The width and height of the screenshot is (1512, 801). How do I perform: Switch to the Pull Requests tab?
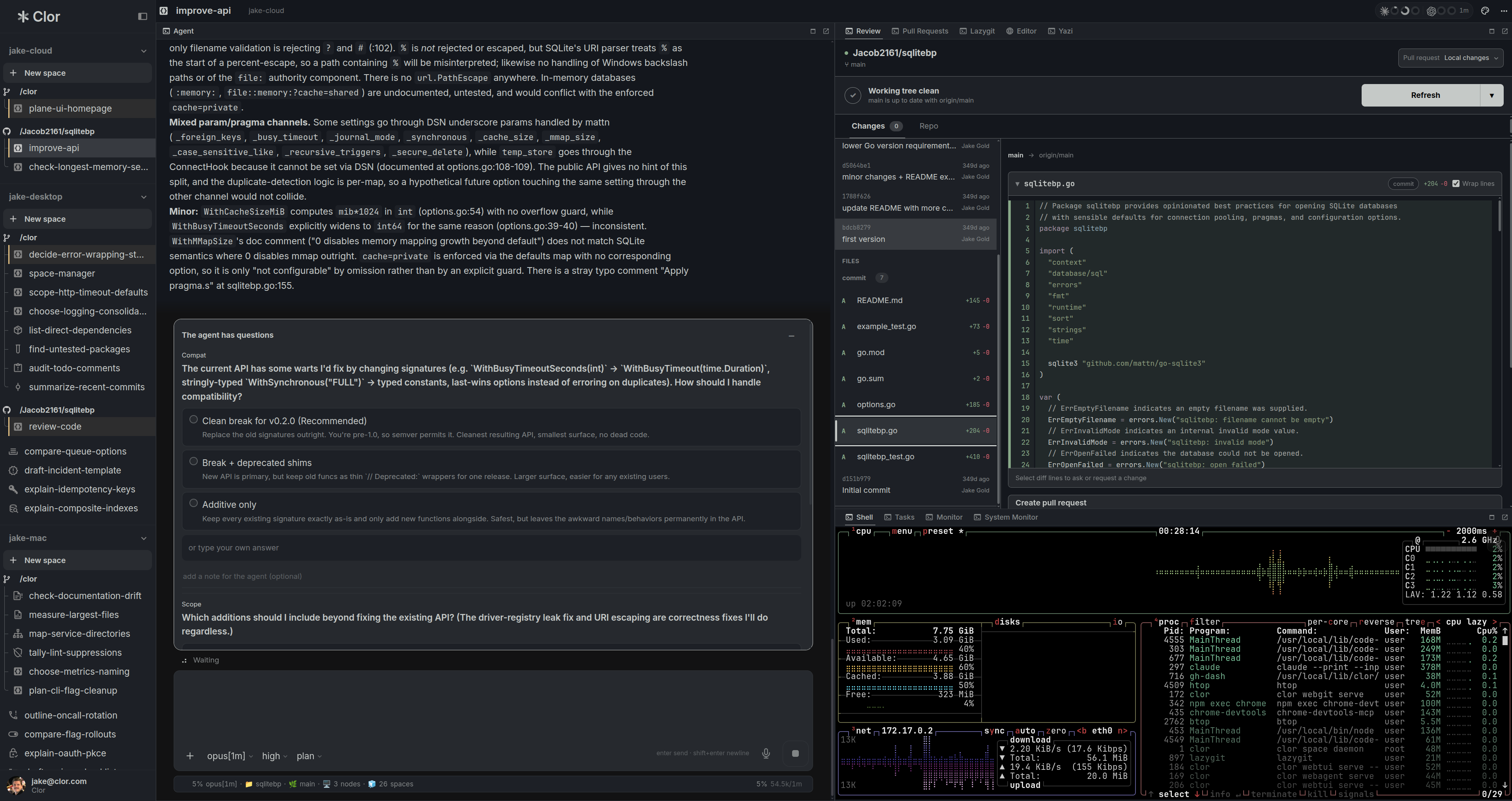pyautogui.click(x=920, y=31)
